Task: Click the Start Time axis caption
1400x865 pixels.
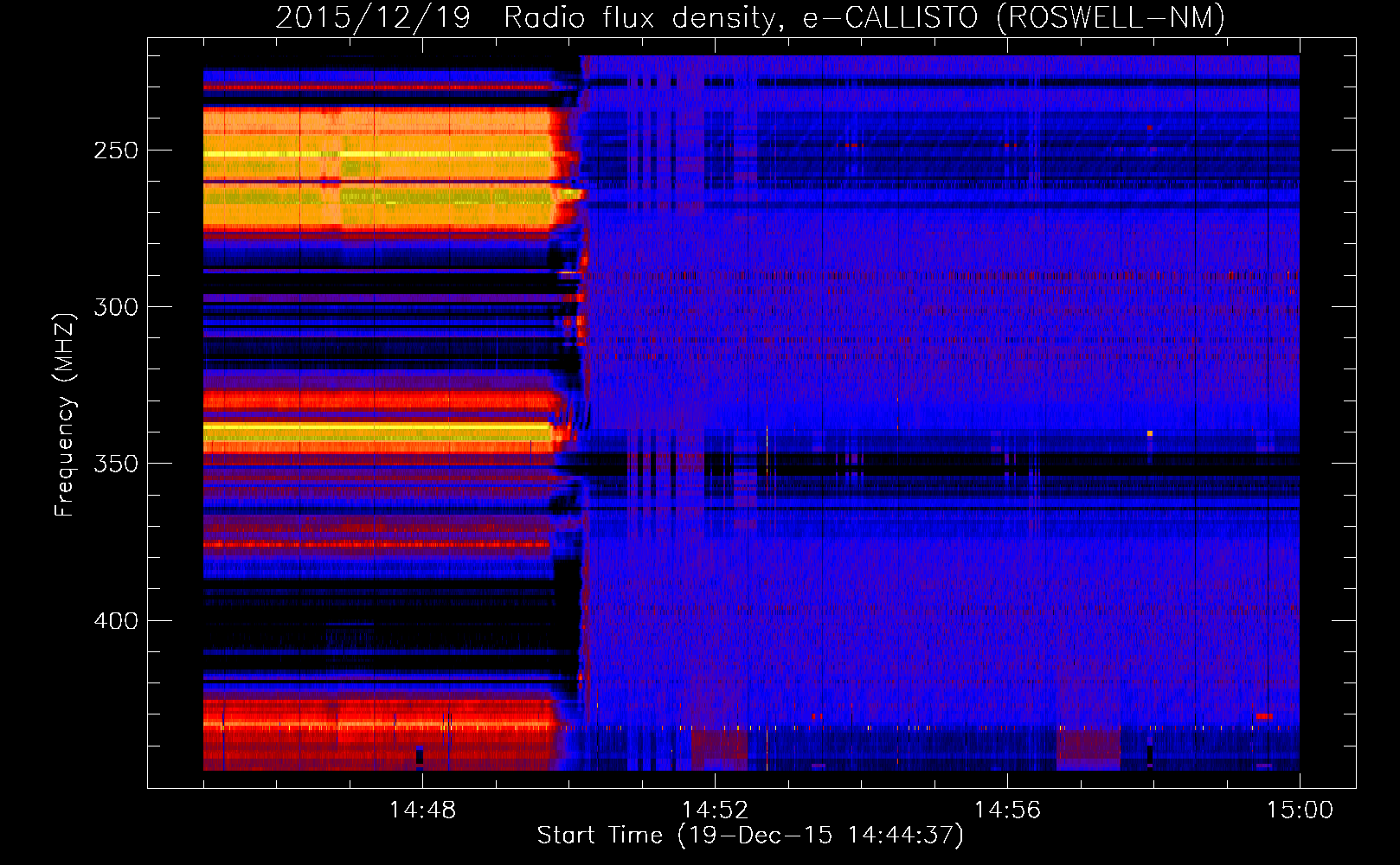Action: (x=750, y=836)
